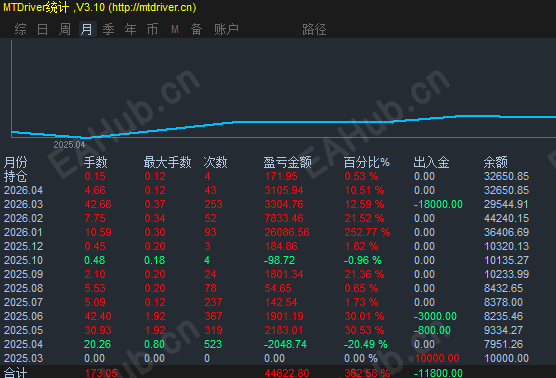This screenshot has width=556, height=378.
Task: Open the 备 notes tab
Action: coord(196,29)
